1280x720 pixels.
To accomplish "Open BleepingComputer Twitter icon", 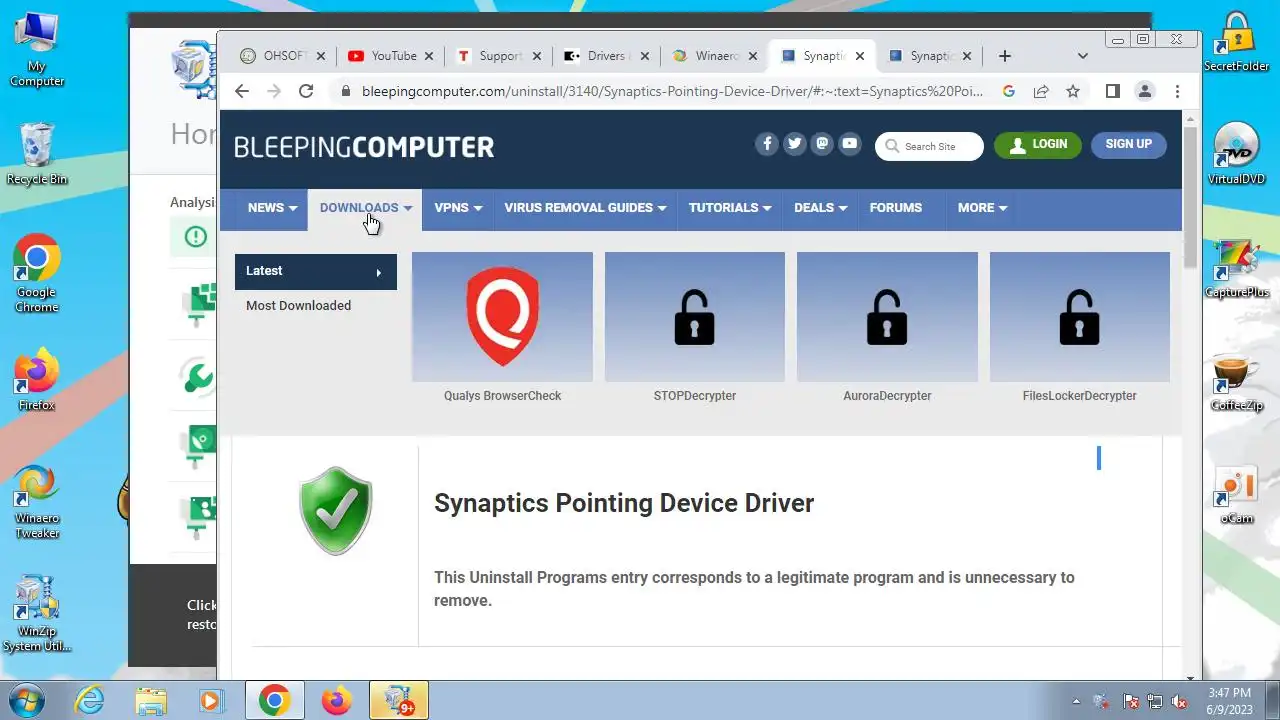I will point(795,144).
